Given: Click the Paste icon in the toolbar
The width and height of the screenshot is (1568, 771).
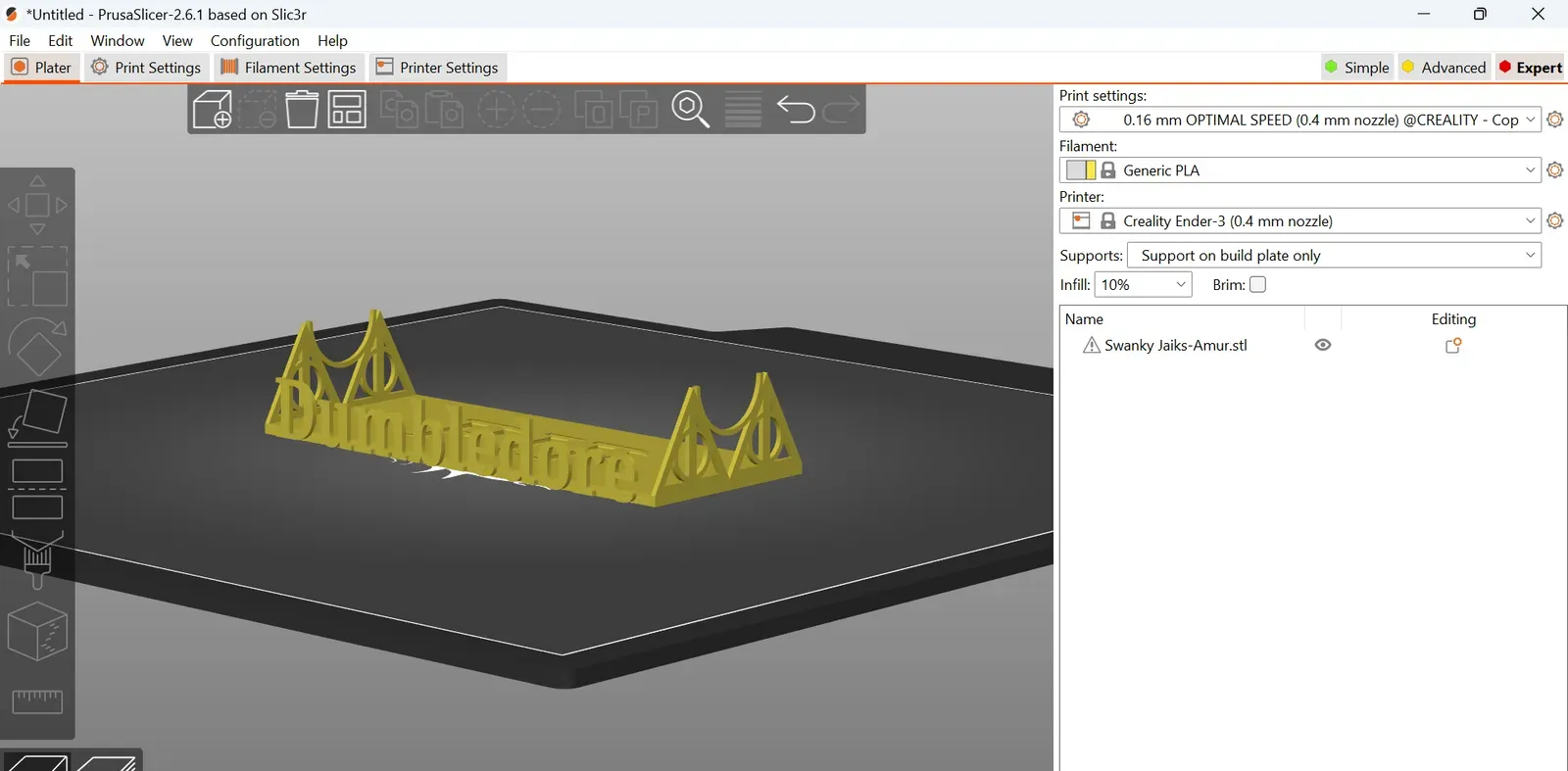Looking at the screenshot, I should pos(444,109).
